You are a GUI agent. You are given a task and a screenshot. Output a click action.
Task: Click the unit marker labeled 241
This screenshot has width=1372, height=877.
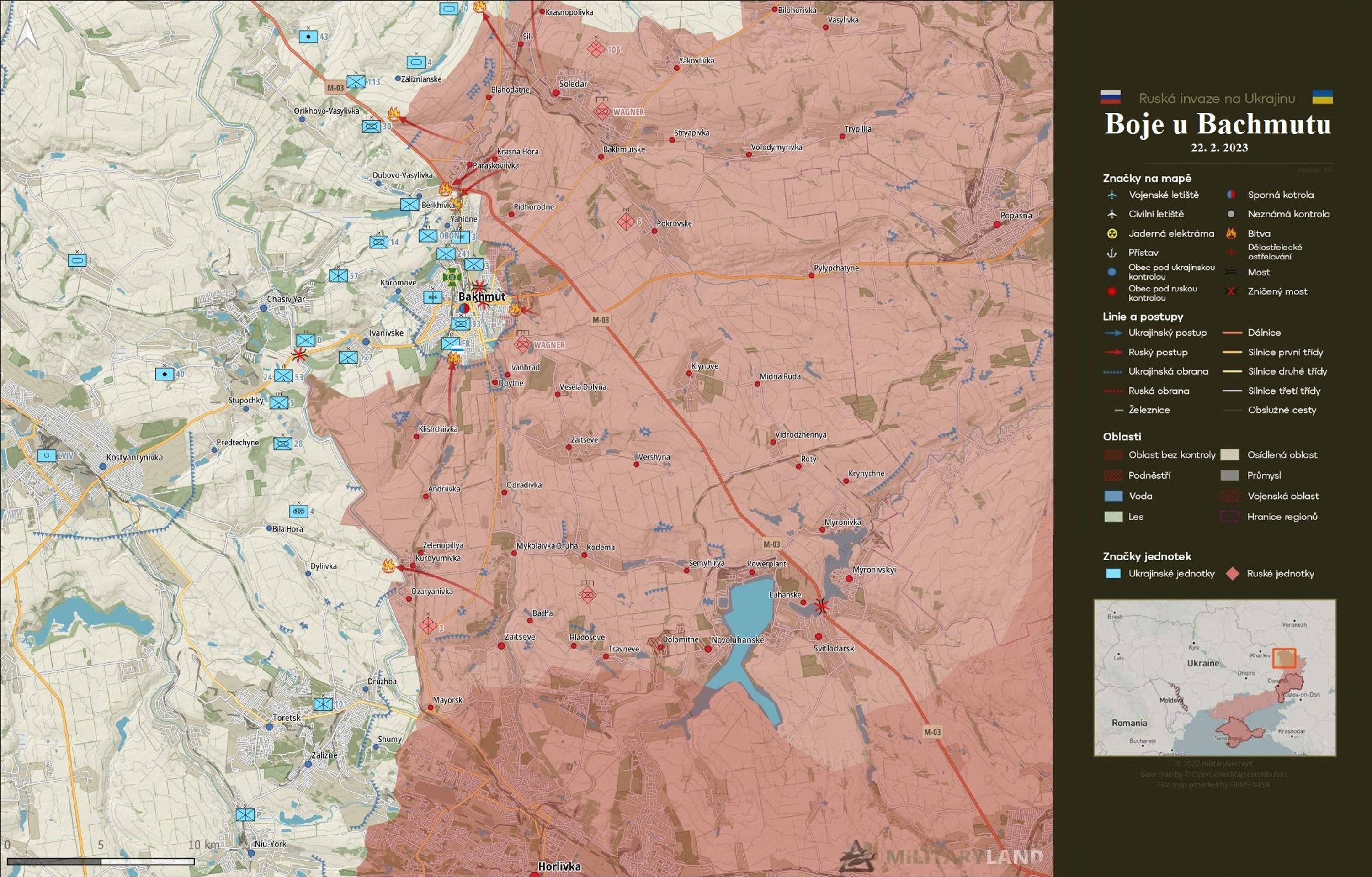coord(446,254)
